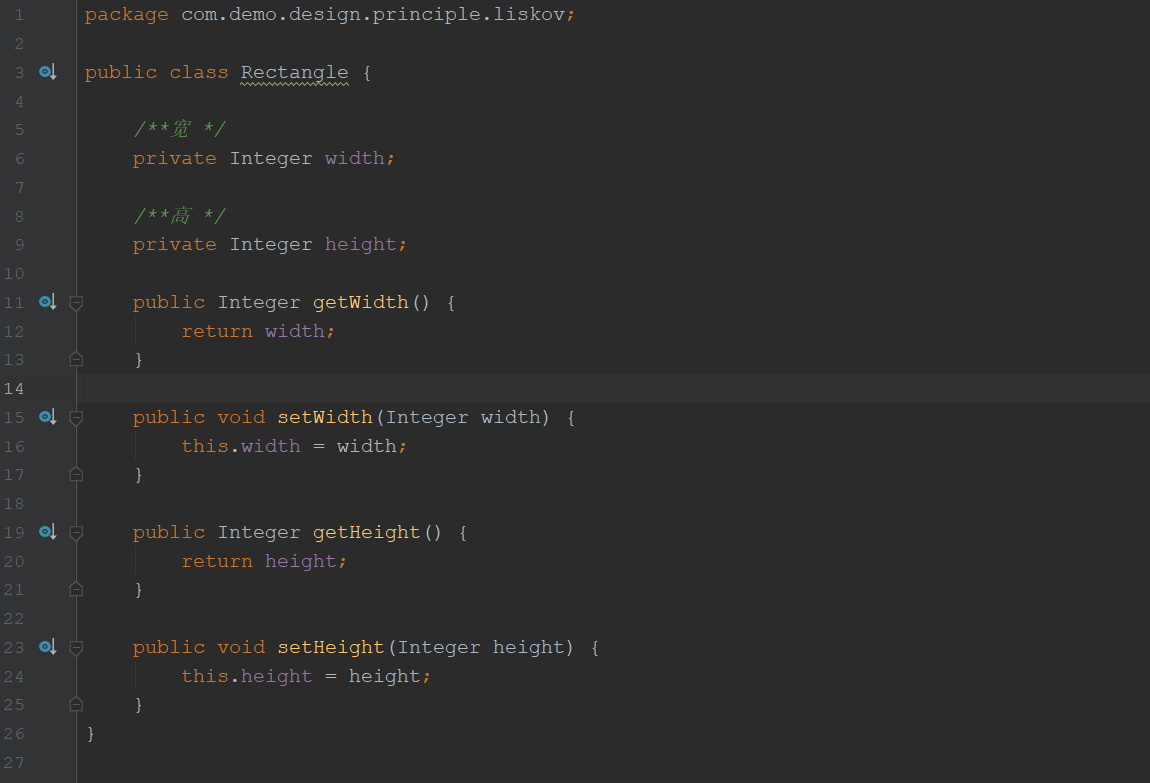
Task: Collapse the getHeight method using its fold marker
Action: tap(76, 532)
